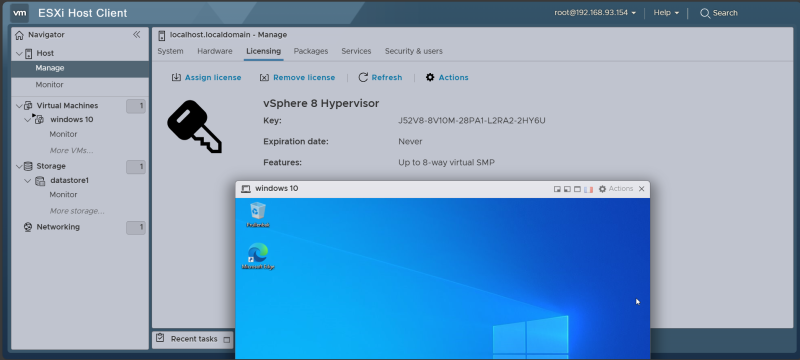Select Monitor under windows 10
800x360 pixels.
tap(63, 134)
